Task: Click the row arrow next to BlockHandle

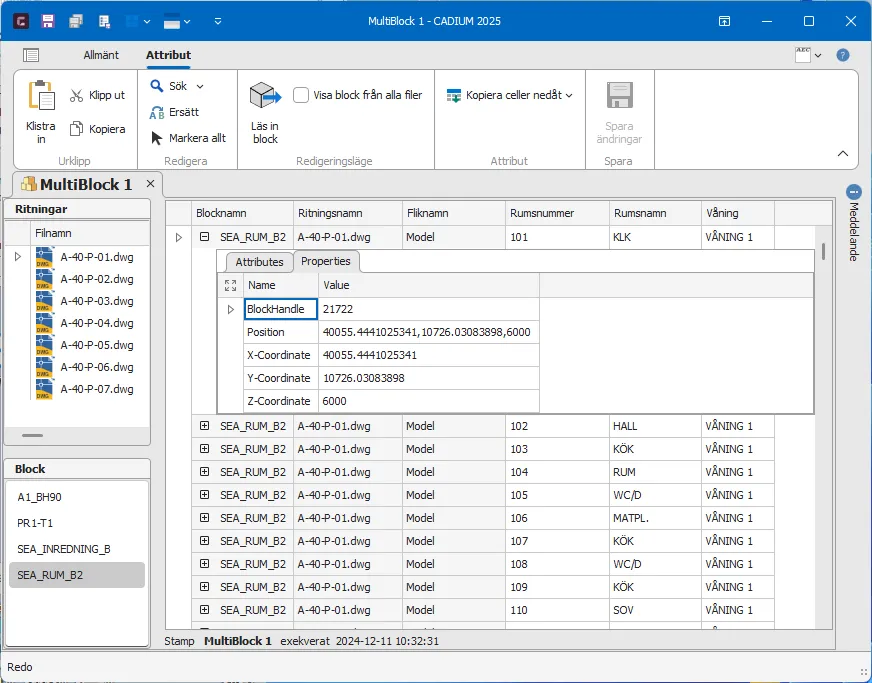Action: [230, 309]
